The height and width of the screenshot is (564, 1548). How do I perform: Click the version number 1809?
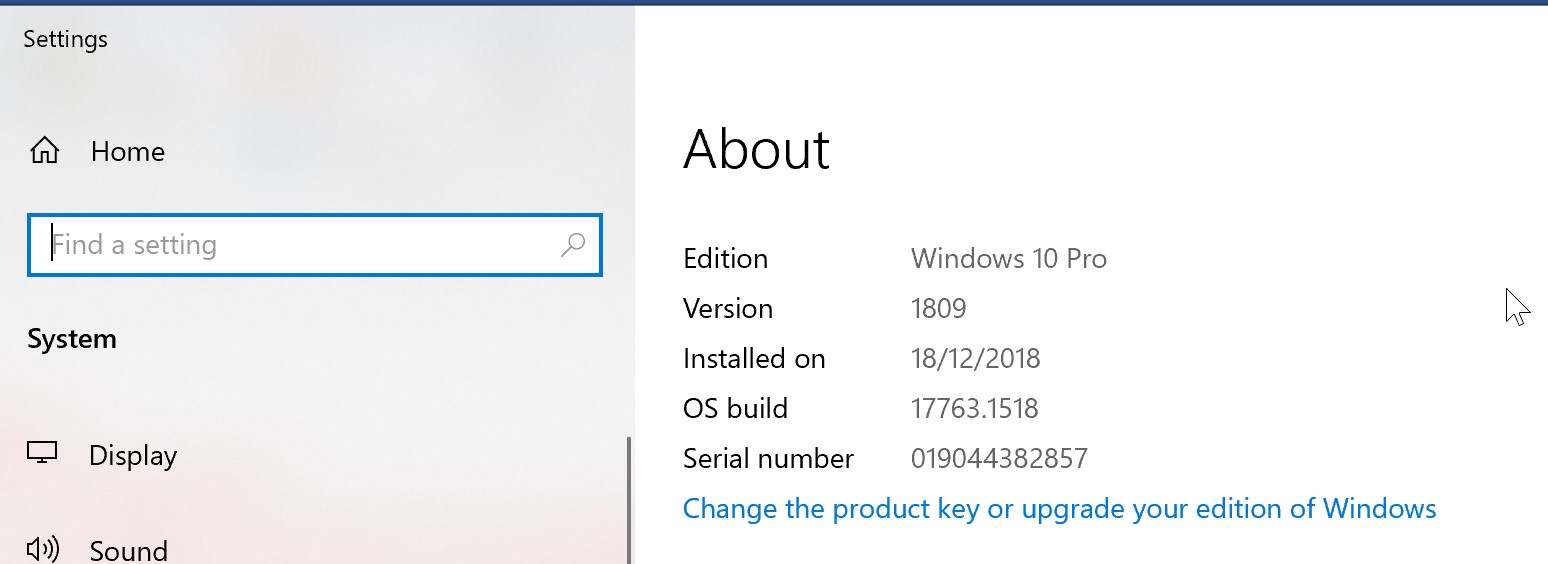pos(939,309)
